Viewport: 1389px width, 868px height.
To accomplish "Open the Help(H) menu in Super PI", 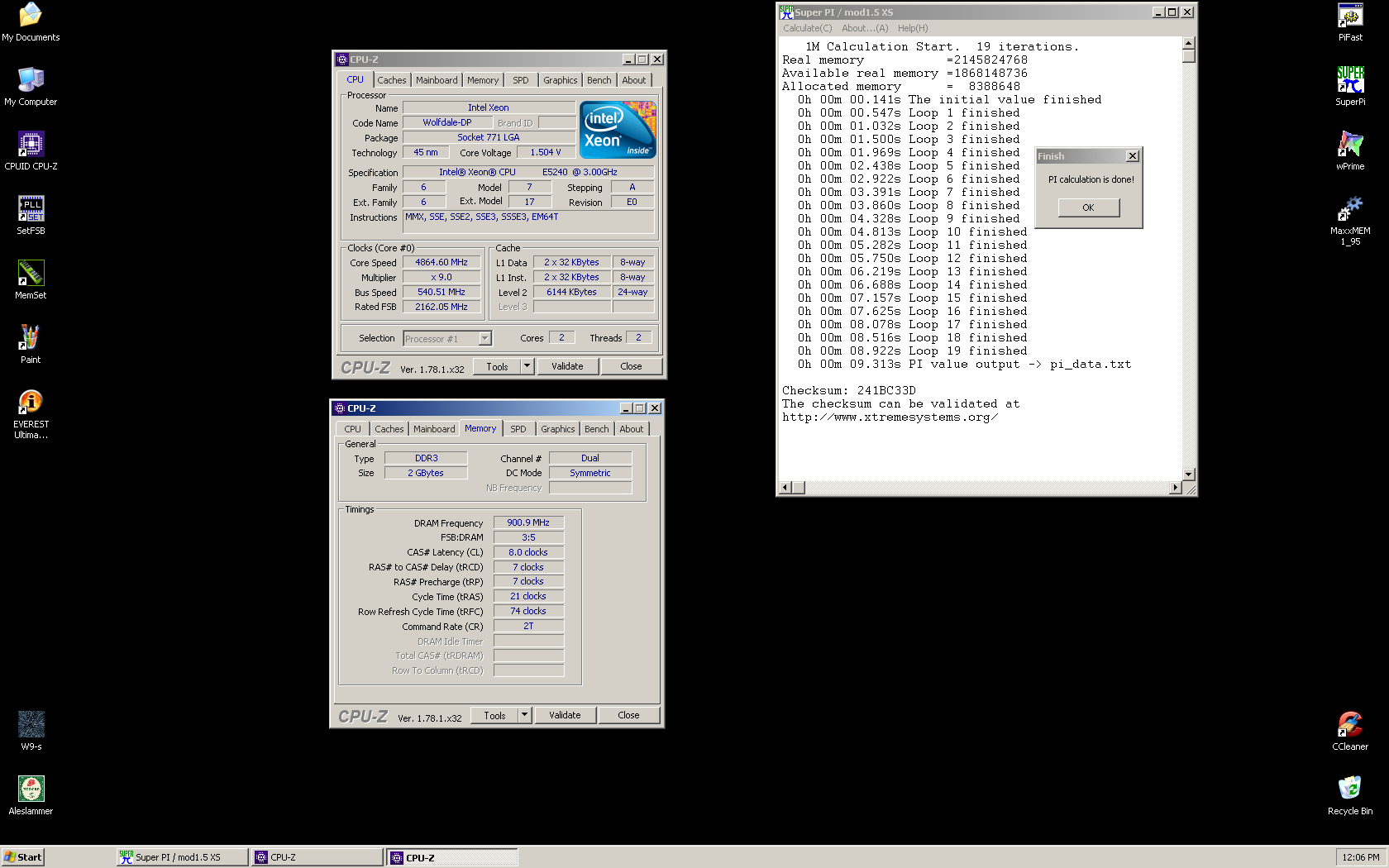I will tap(913, 28).
